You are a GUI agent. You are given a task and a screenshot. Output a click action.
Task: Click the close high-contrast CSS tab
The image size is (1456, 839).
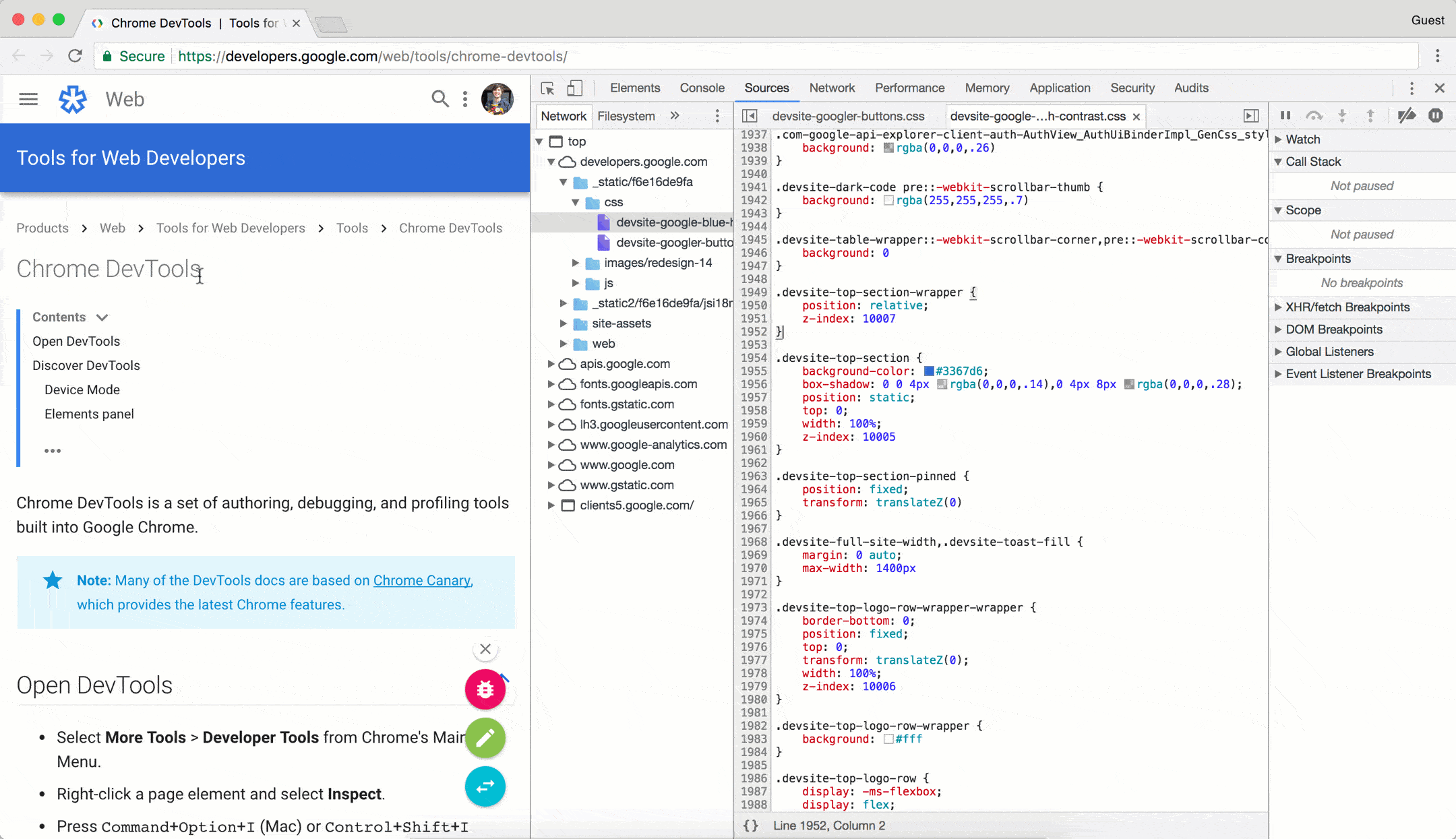point(1136,116)
